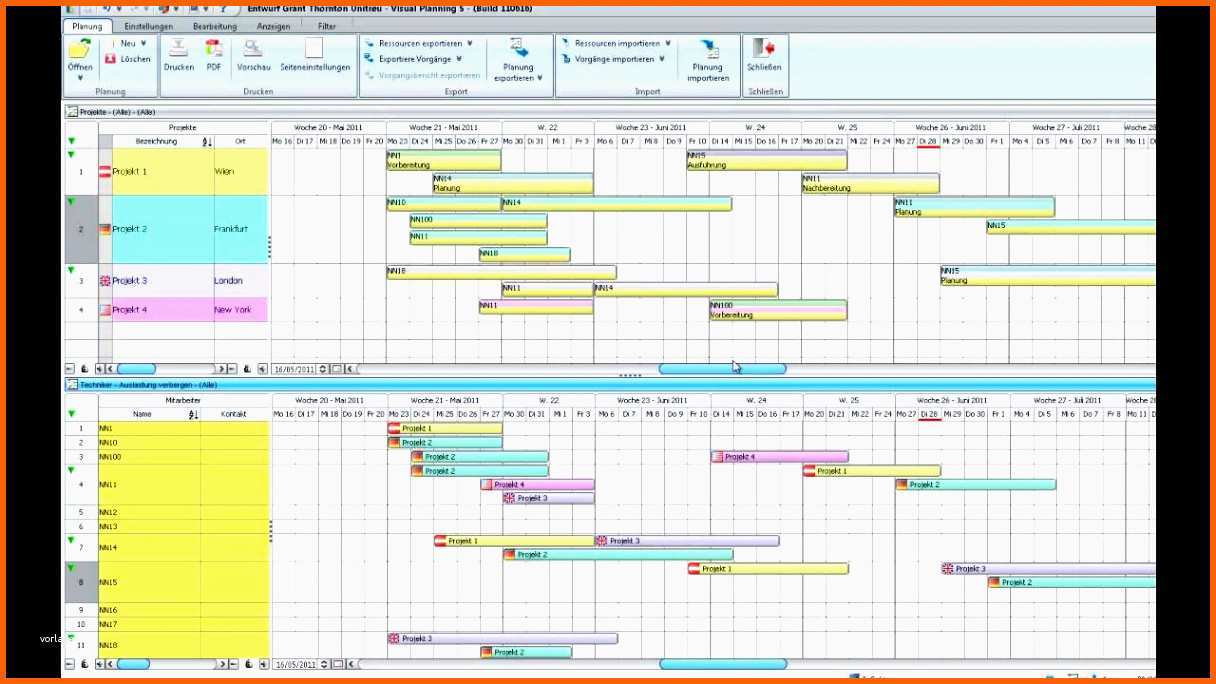Click the lock icon near the date field

pyautogui.click(x=247, y=366)
